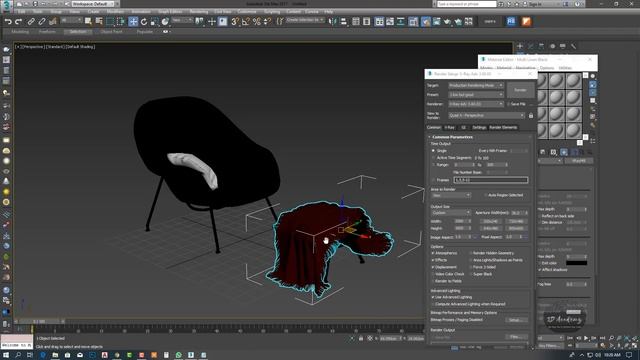Image resolution: width=640 pixels, height=360 pixels.
Task: Toggle the Percent Snap tool
Action: [257, 21]
